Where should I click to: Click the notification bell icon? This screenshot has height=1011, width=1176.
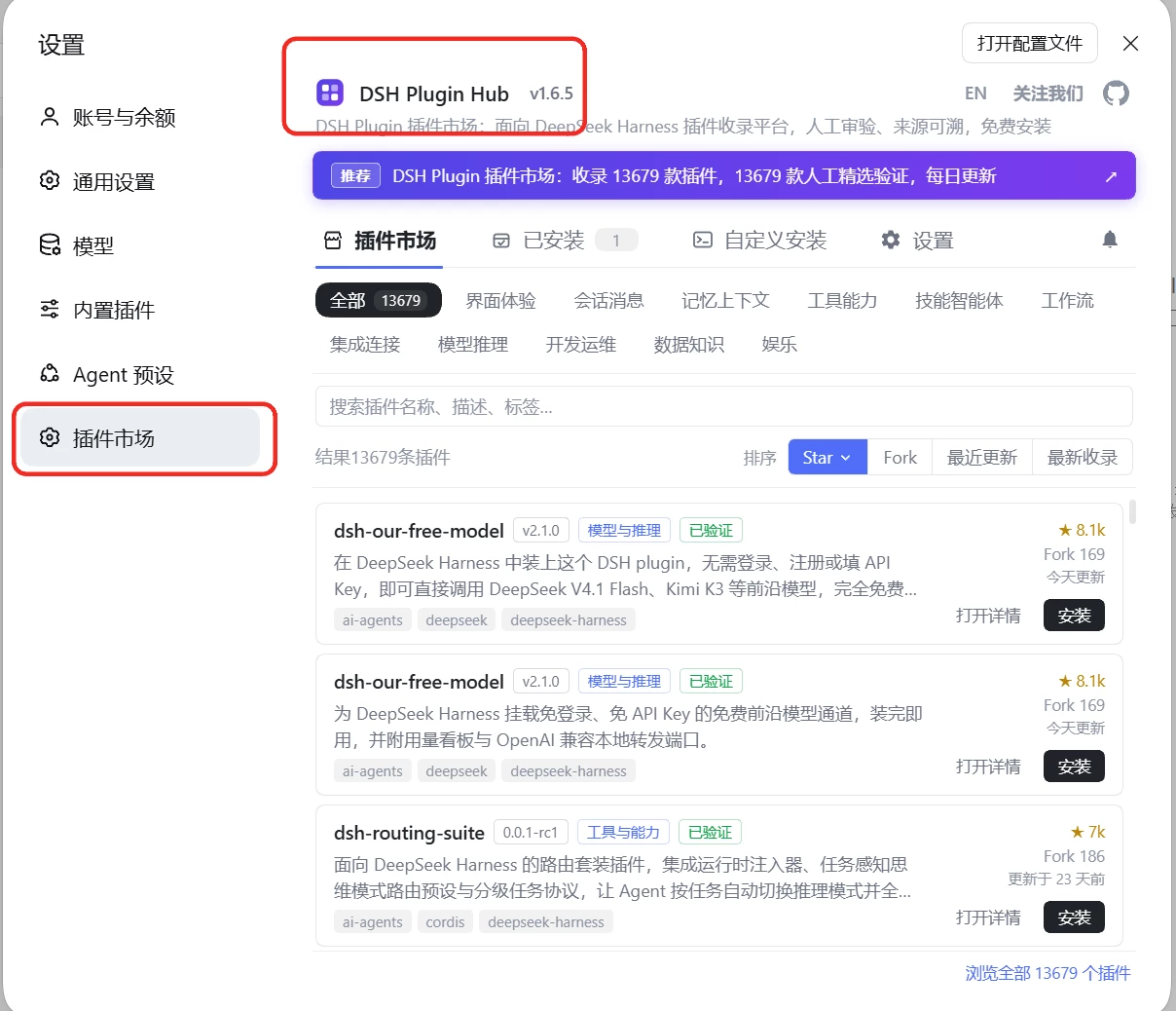tap(1110, 240)
